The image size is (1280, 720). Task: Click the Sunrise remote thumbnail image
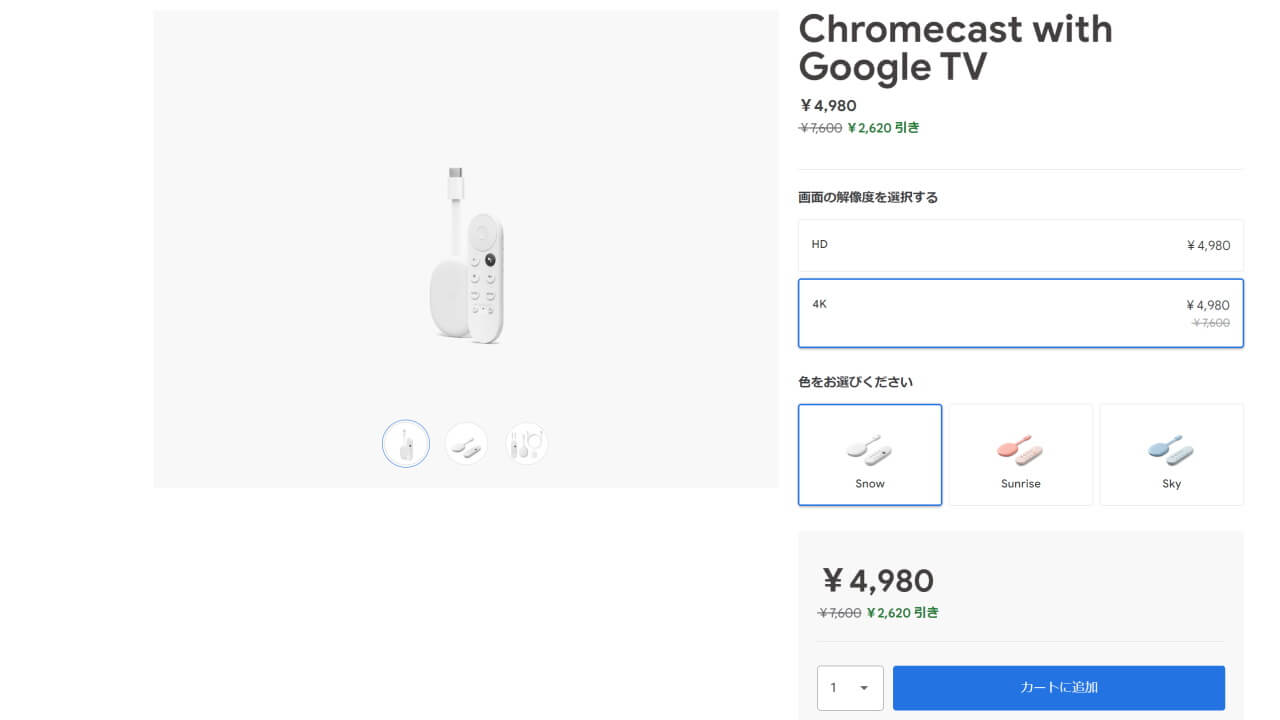click(1020, 448)
